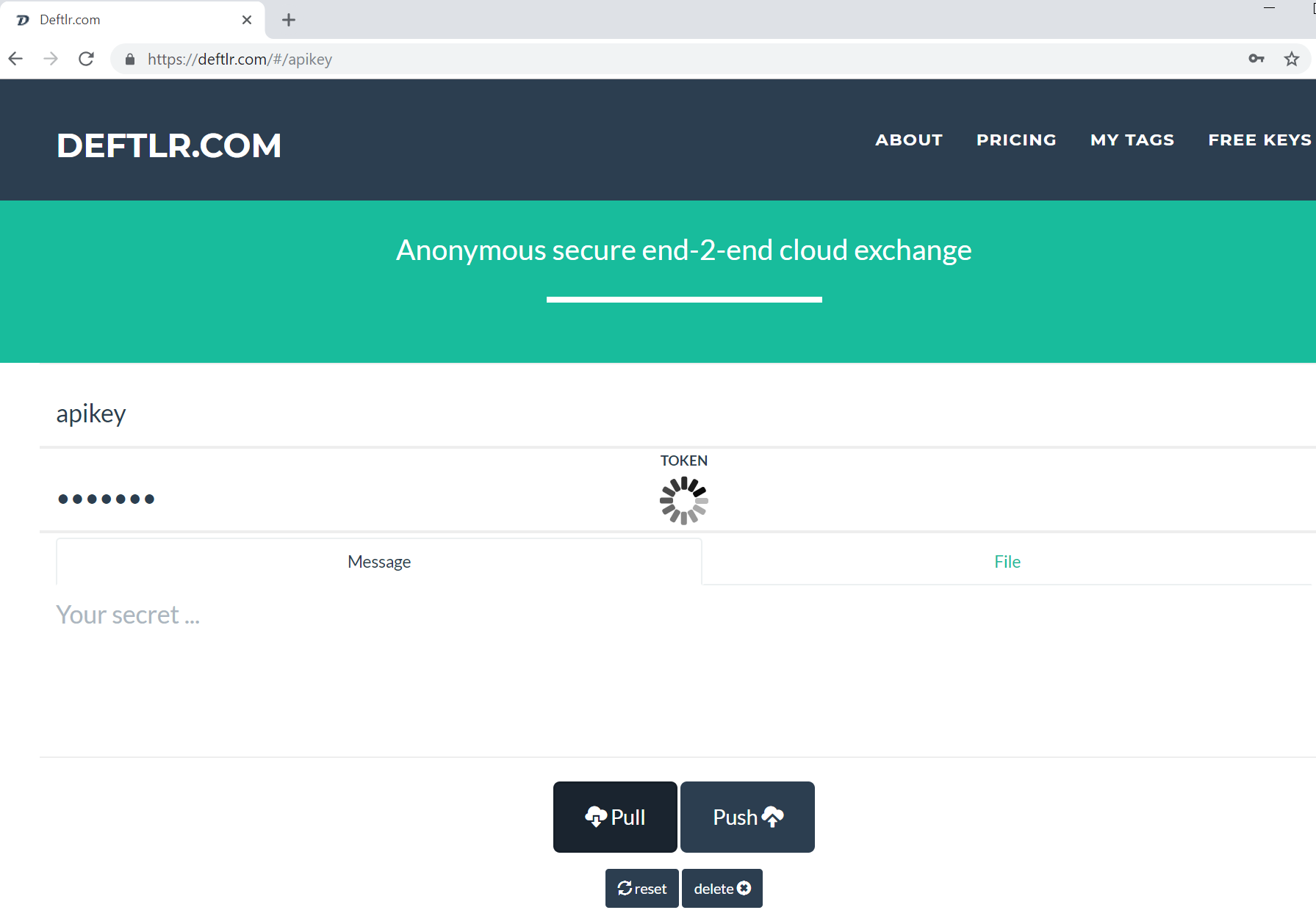Click the browser back arrow
Viewport: 1316px width, 910px height.
pyautogui.click(x=15, y=59)
